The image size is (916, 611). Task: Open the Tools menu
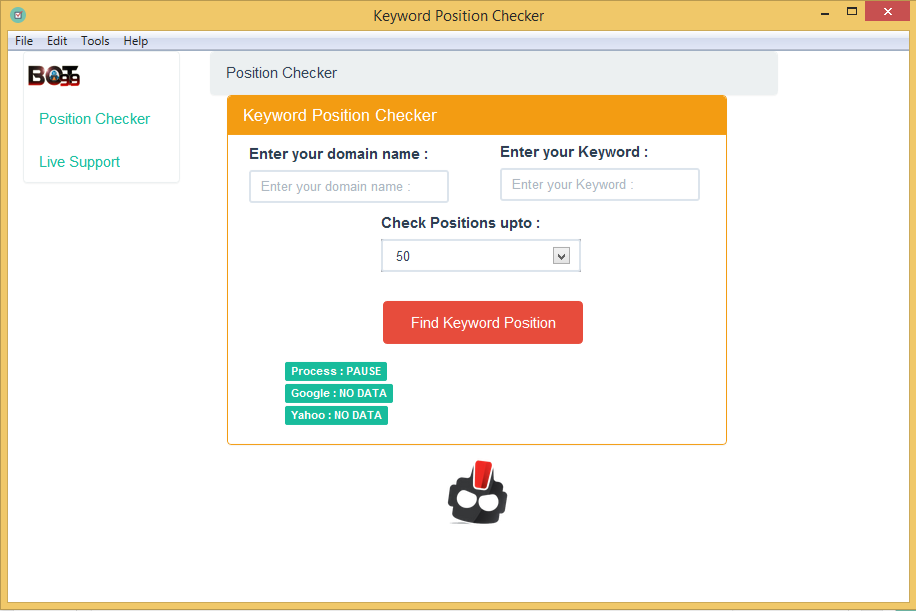[95, 41]
